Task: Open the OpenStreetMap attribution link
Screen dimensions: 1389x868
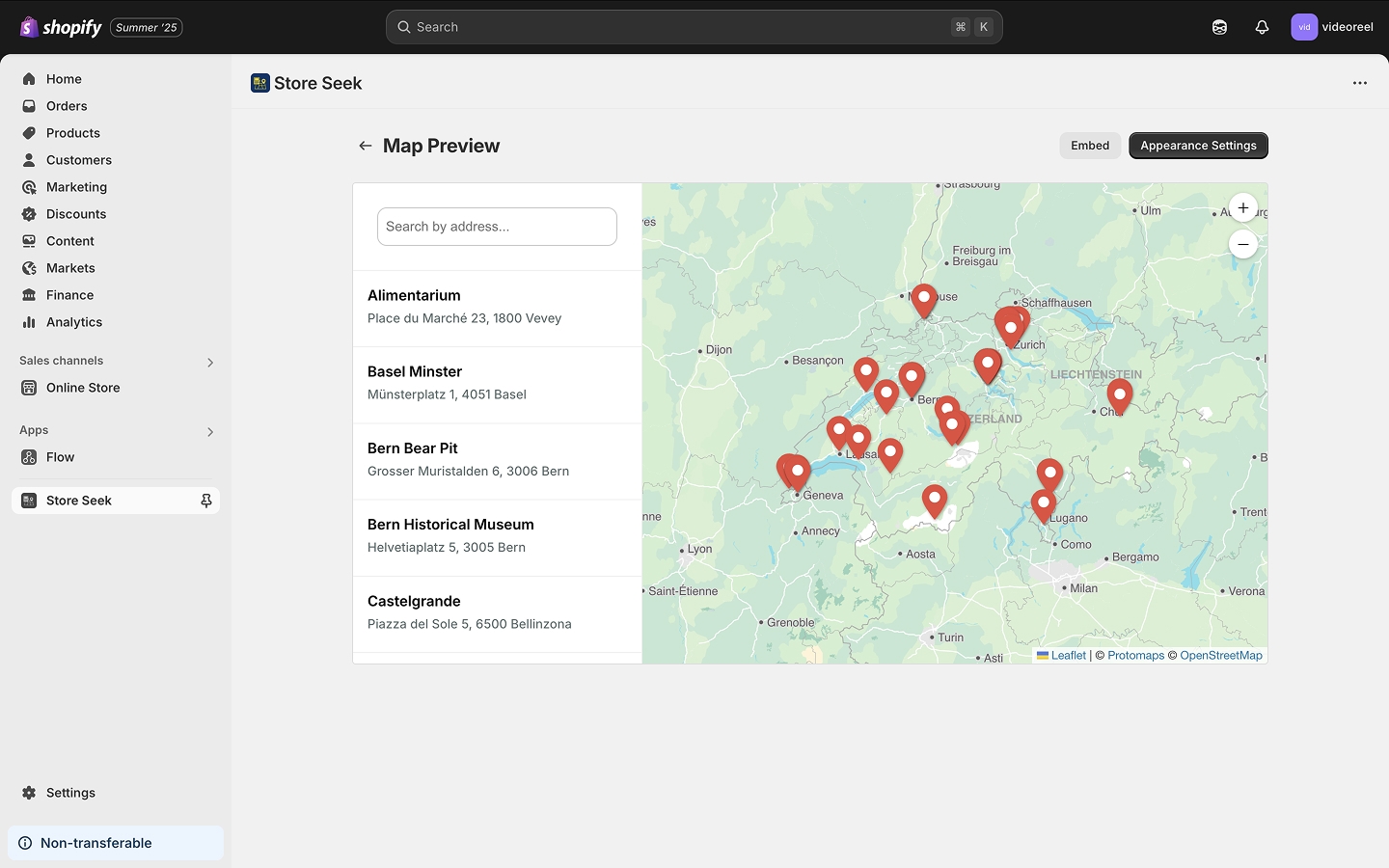Action: 1221,655
